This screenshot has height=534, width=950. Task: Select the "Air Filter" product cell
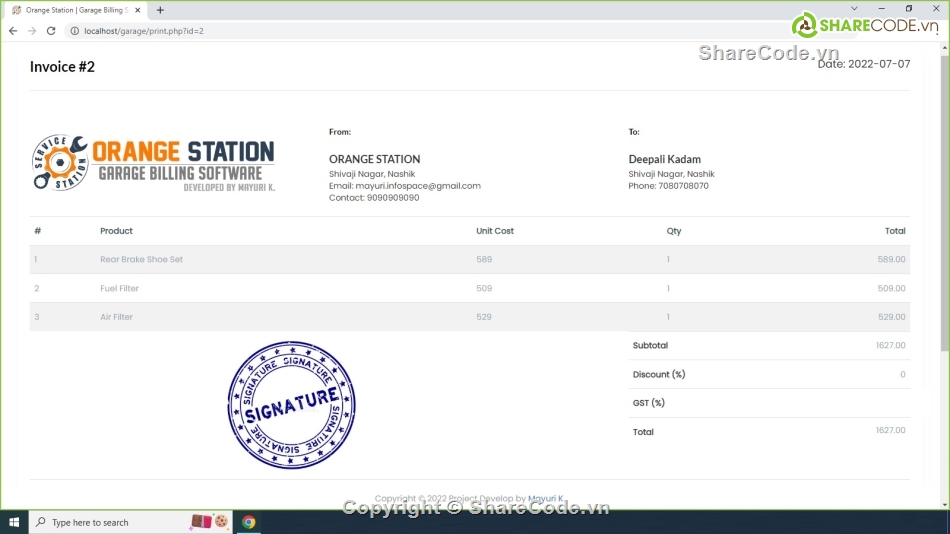point(116,317)
